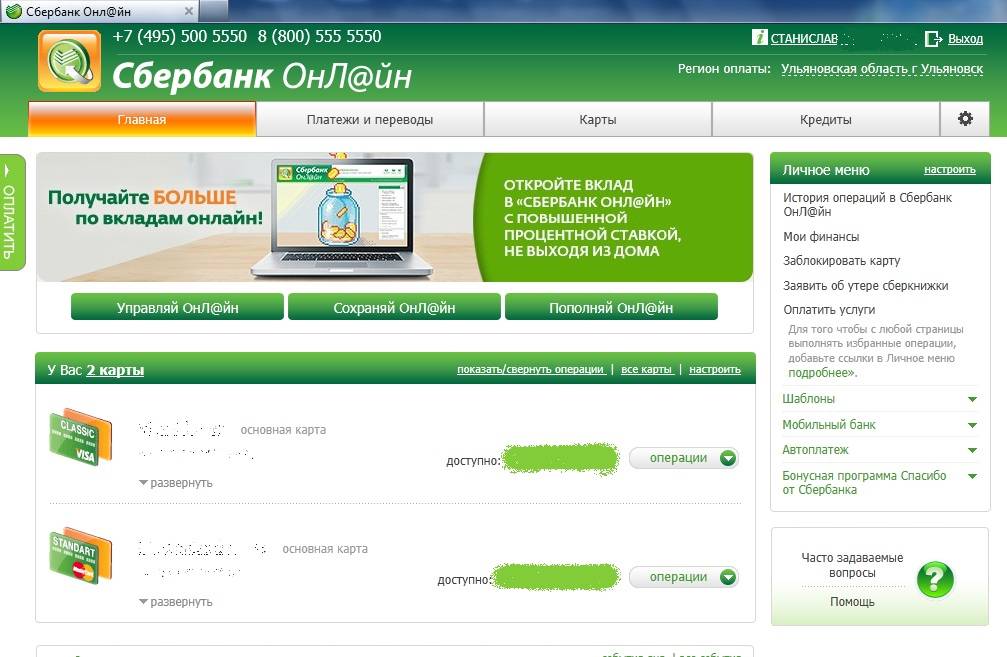Click the Sberbank Online logo icon
The image size is (1007, 657).
(69, 61)
